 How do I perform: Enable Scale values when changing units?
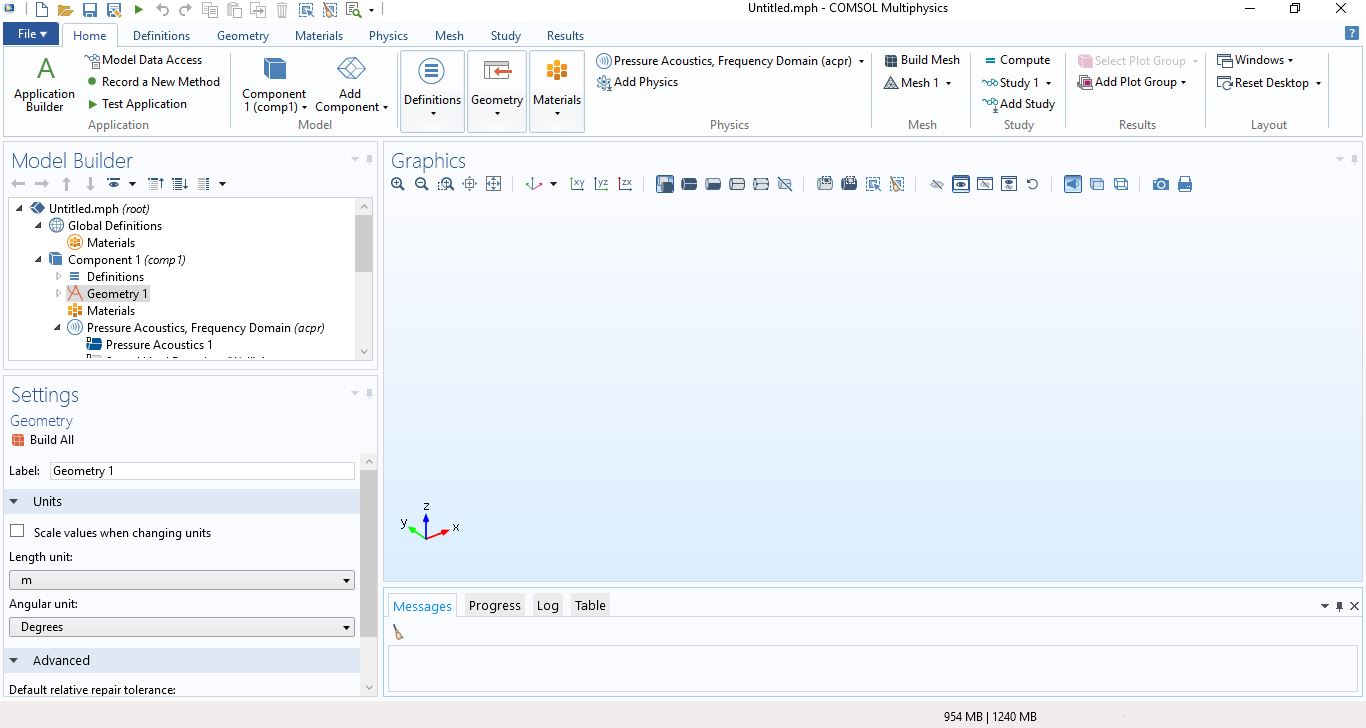click(x=17, y=531)
